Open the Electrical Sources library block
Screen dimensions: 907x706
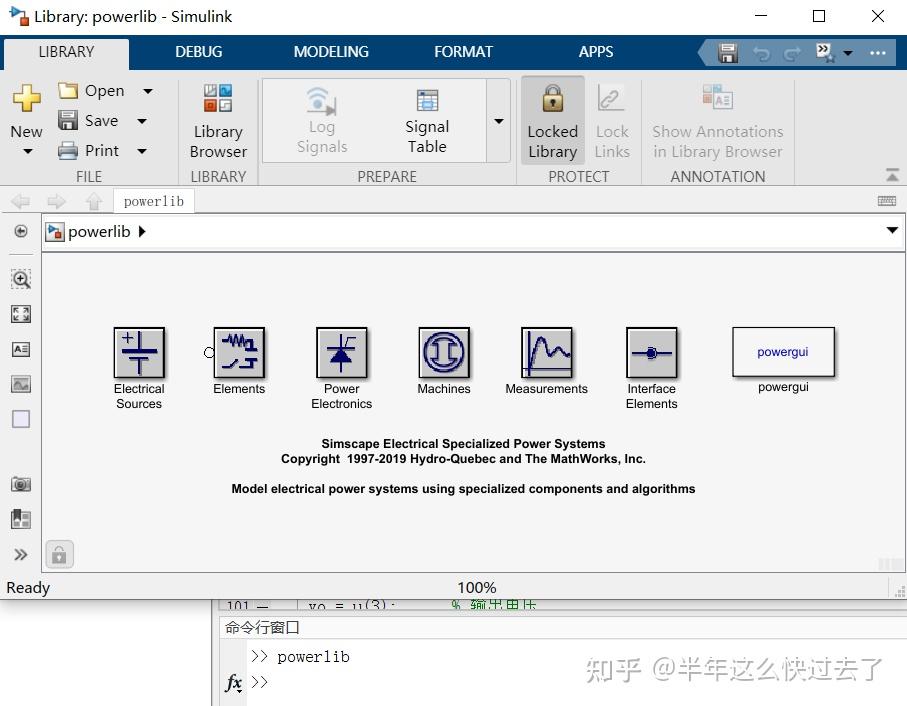coord(139,352)
